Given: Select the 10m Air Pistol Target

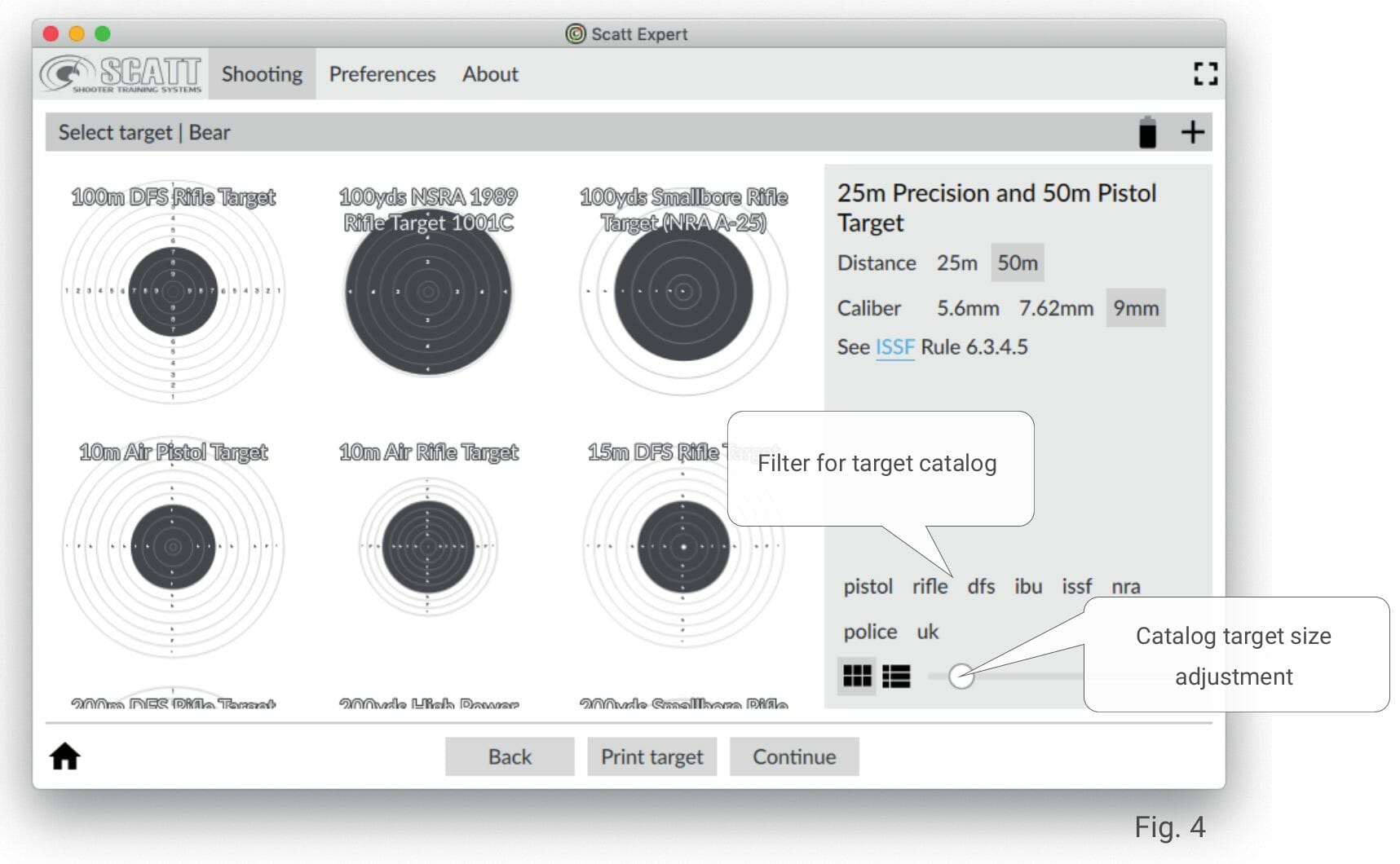Looking at the screenshot, I should (173, 546).
